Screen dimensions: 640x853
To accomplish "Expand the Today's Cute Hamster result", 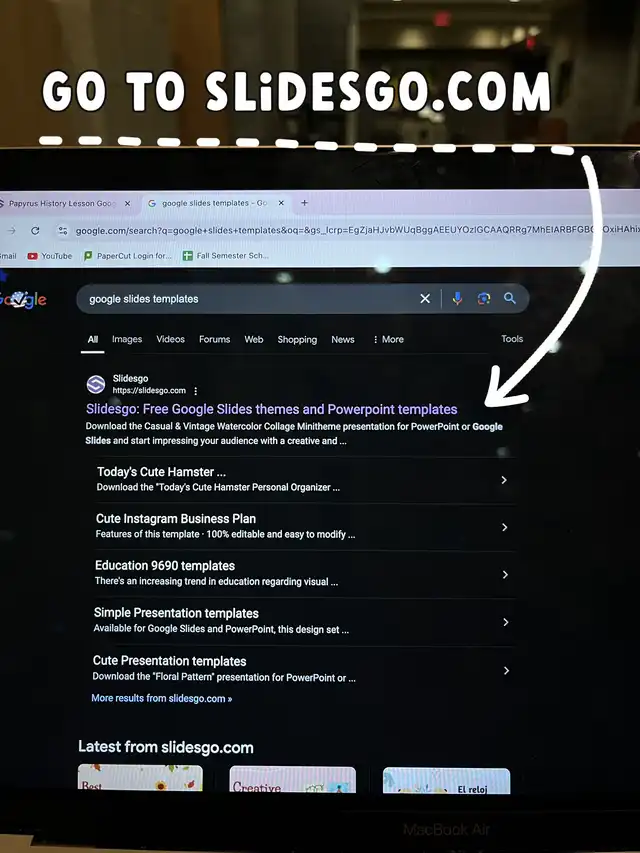I will pos(305,479).
